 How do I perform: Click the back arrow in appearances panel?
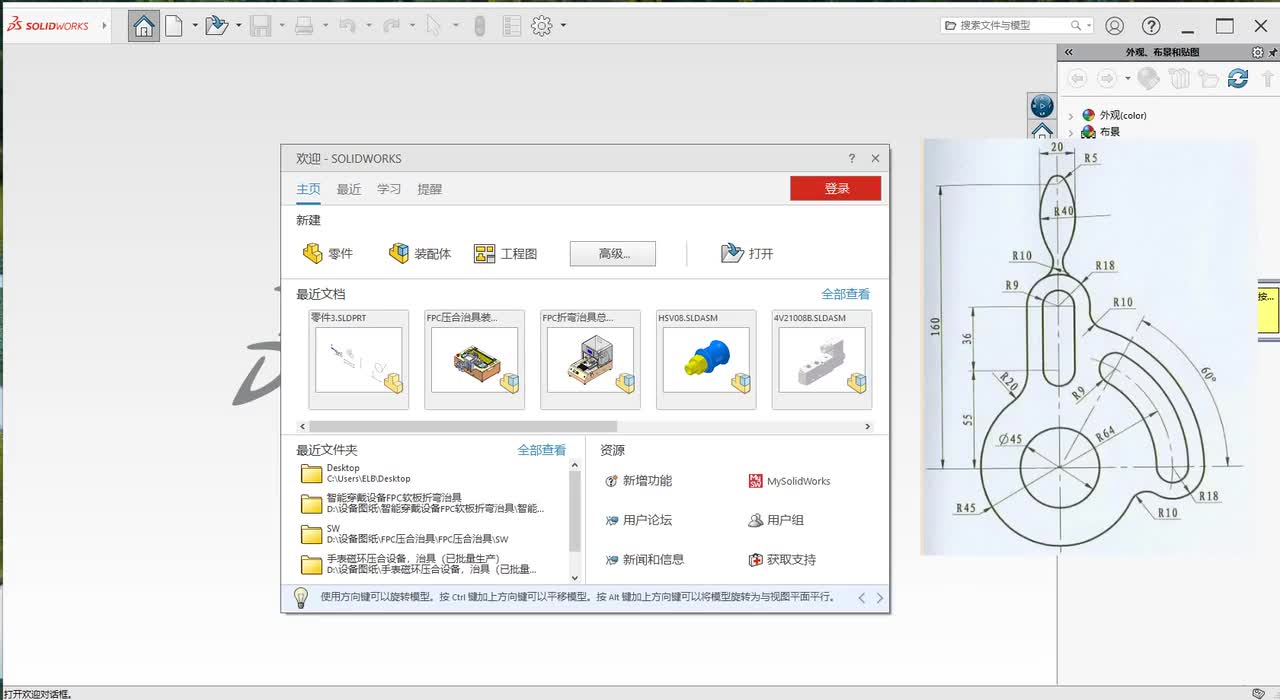click(x=1077, y=78)
